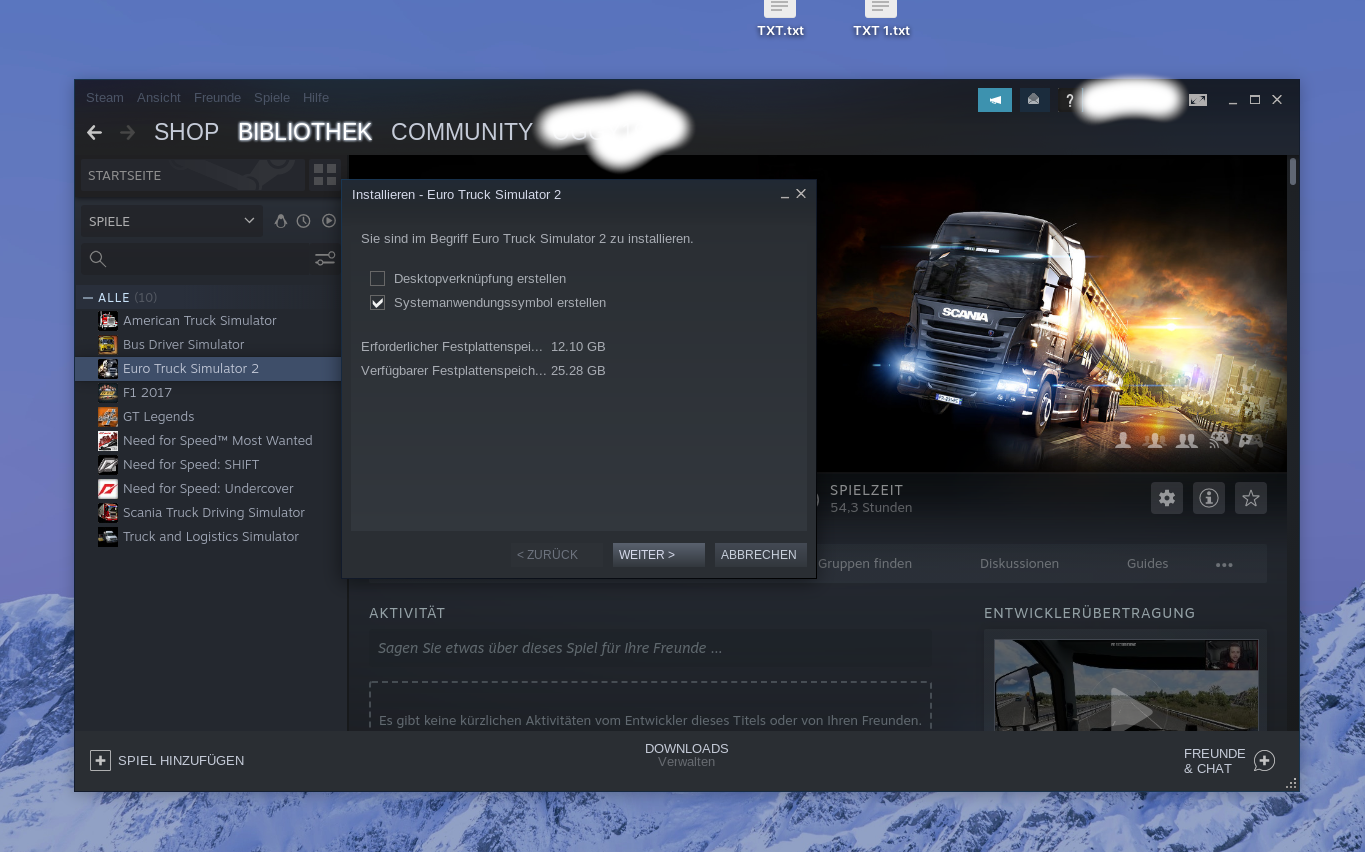
Task: Click the plus icon beside Spiel hinzufügen
Action: 100,761
